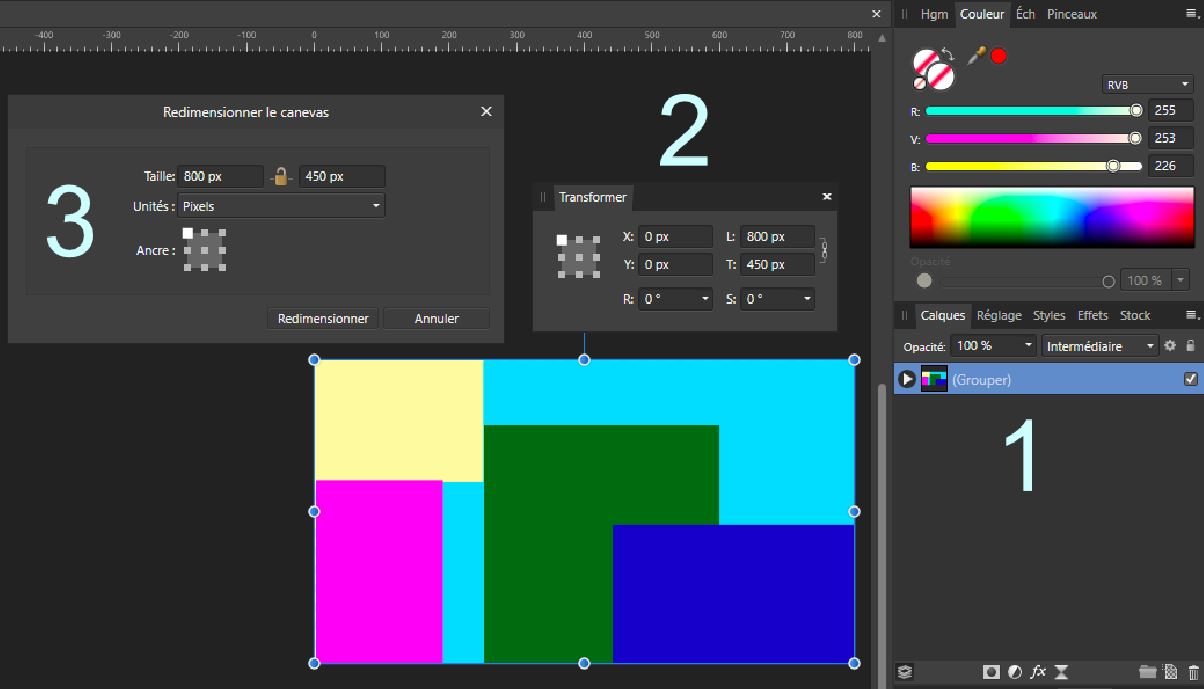Add a mask layer icon

(991, 672)
